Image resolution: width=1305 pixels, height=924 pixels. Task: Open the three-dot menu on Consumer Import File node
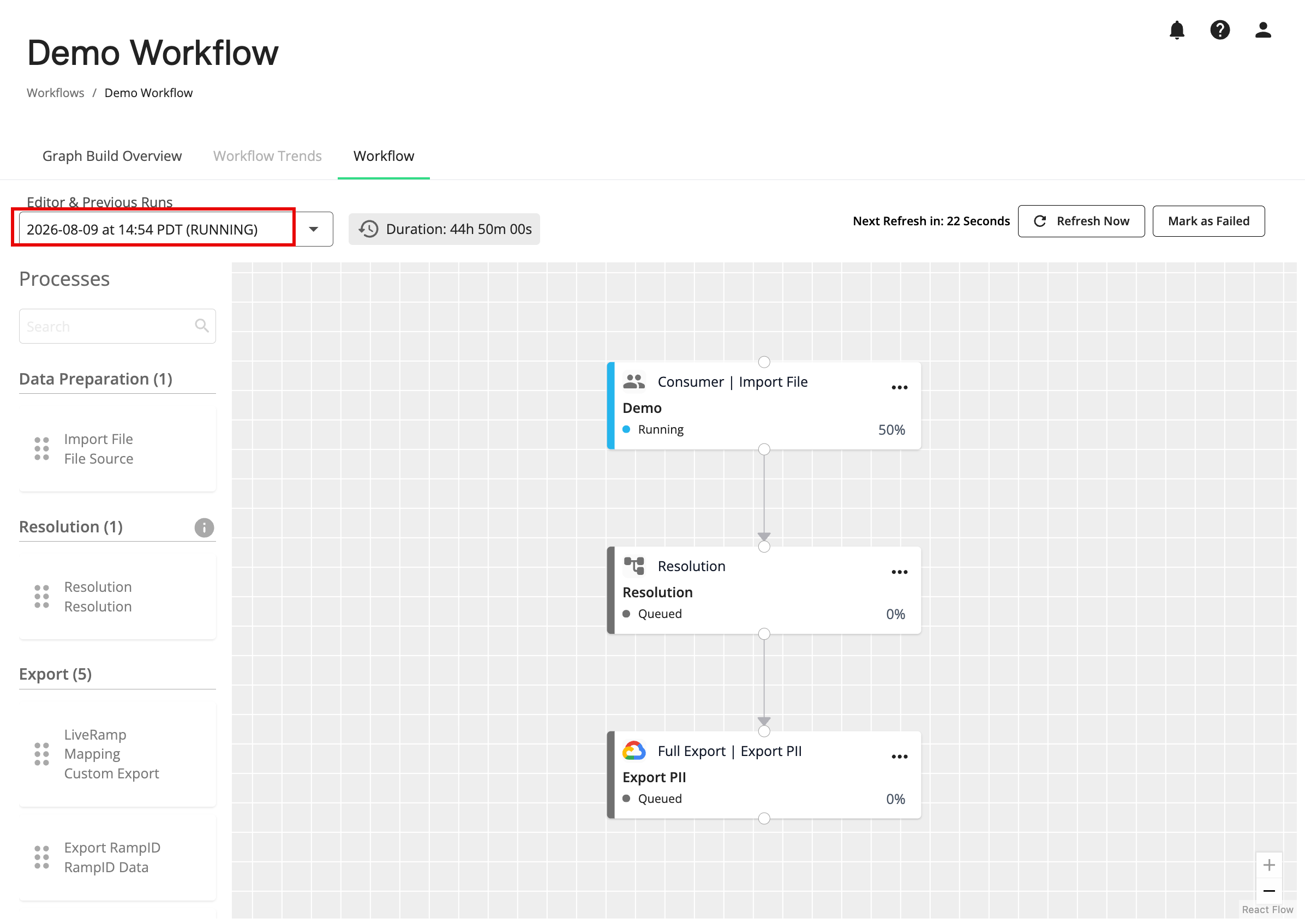899,387
